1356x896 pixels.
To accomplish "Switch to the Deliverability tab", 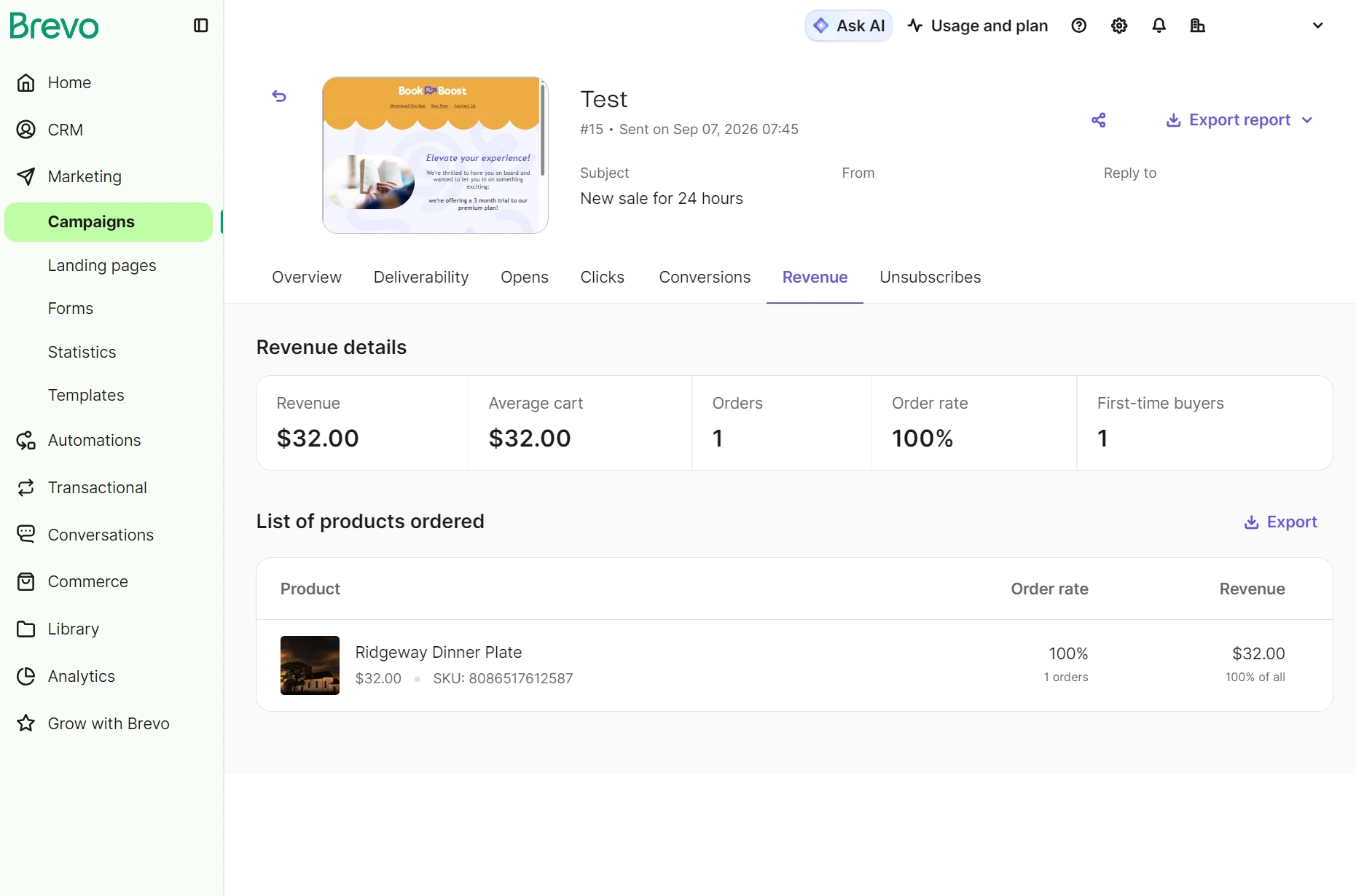I will [x=421, y=278].
